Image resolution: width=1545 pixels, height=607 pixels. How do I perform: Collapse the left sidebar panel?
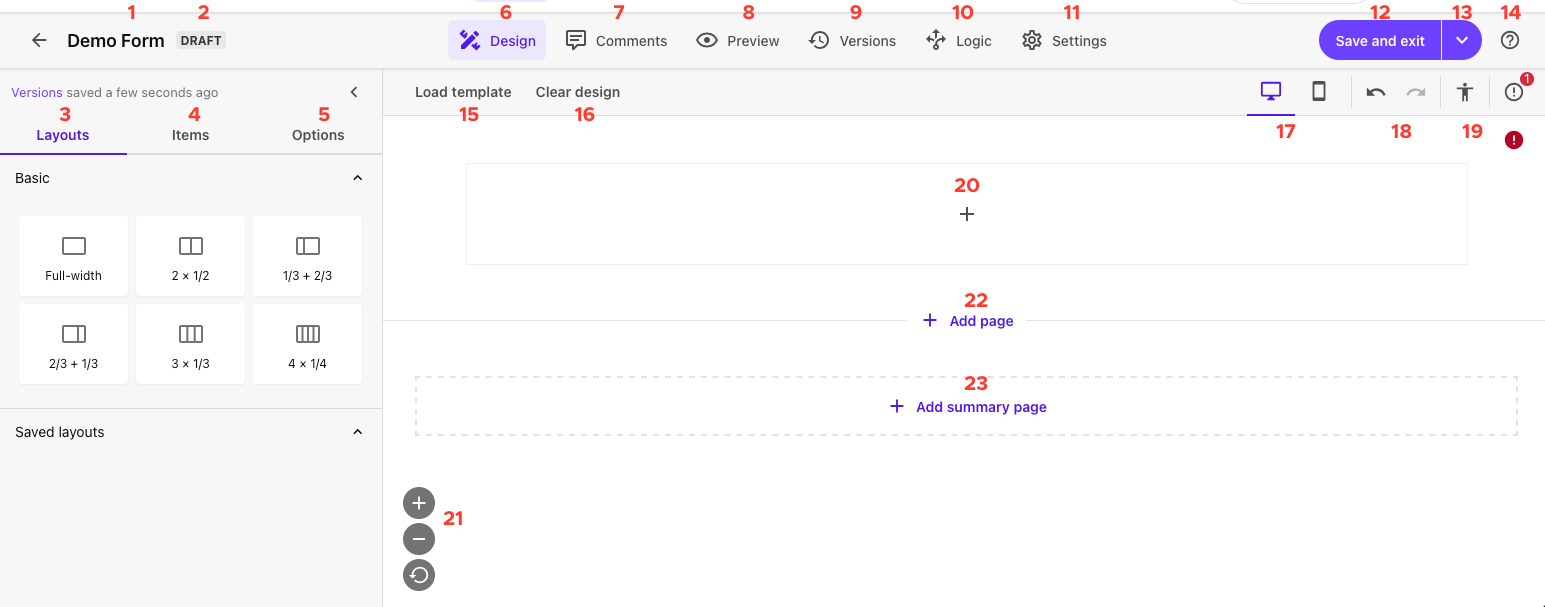coord(354,91)
